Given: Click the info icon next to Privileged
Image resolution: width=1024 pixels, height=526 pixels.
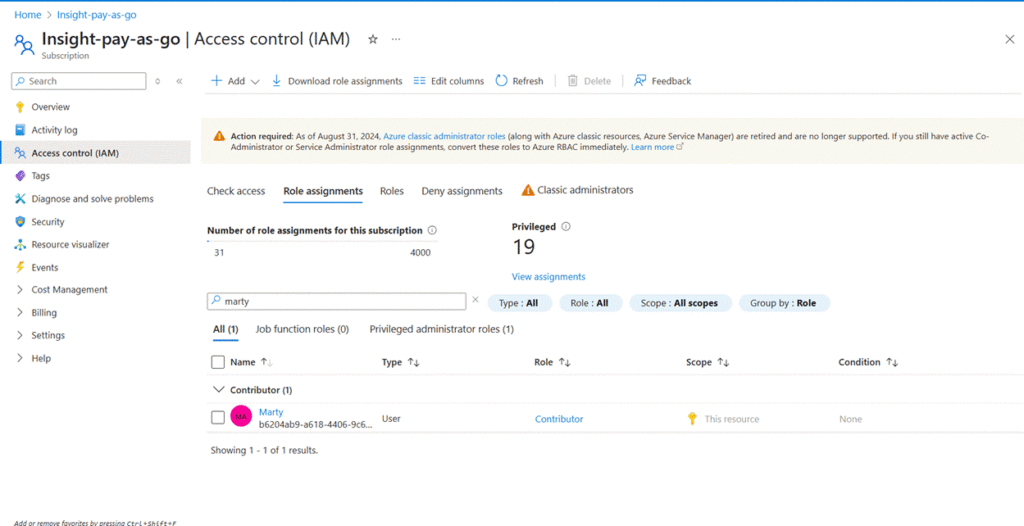Looking at the screenshot, I should 566,227.
